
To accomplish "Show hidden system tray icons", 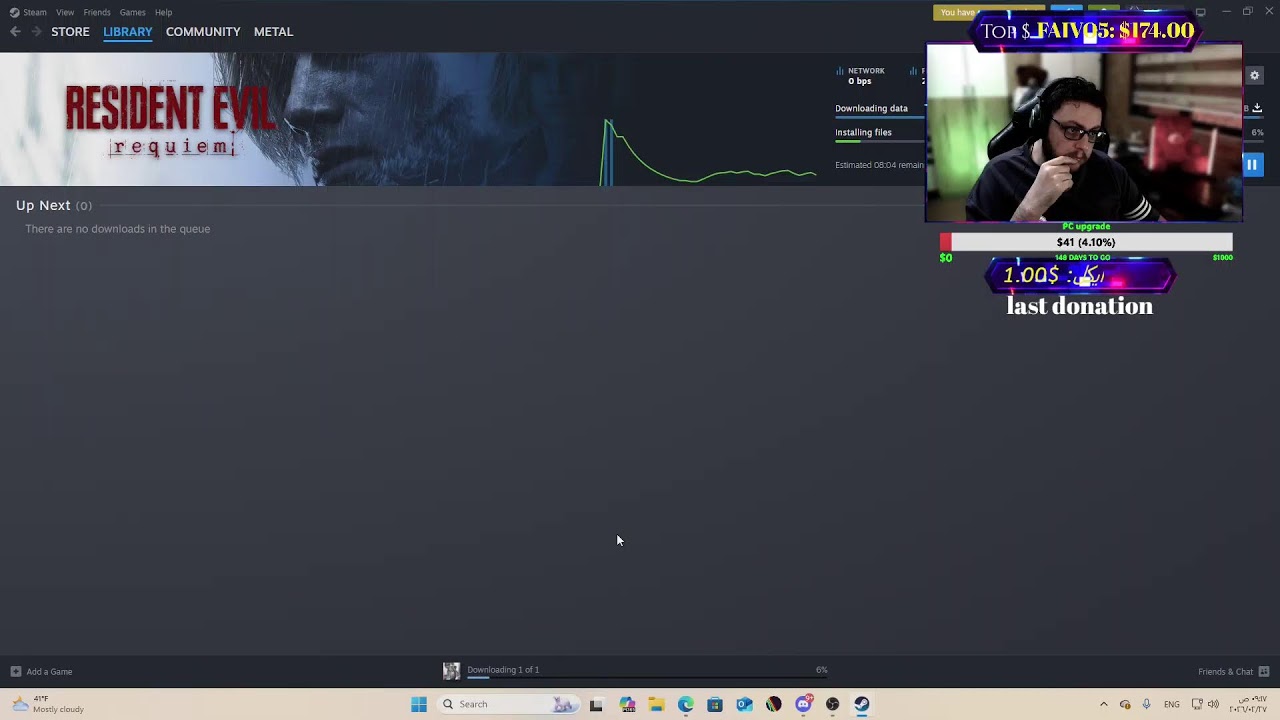I will [x=1104, y=704].
